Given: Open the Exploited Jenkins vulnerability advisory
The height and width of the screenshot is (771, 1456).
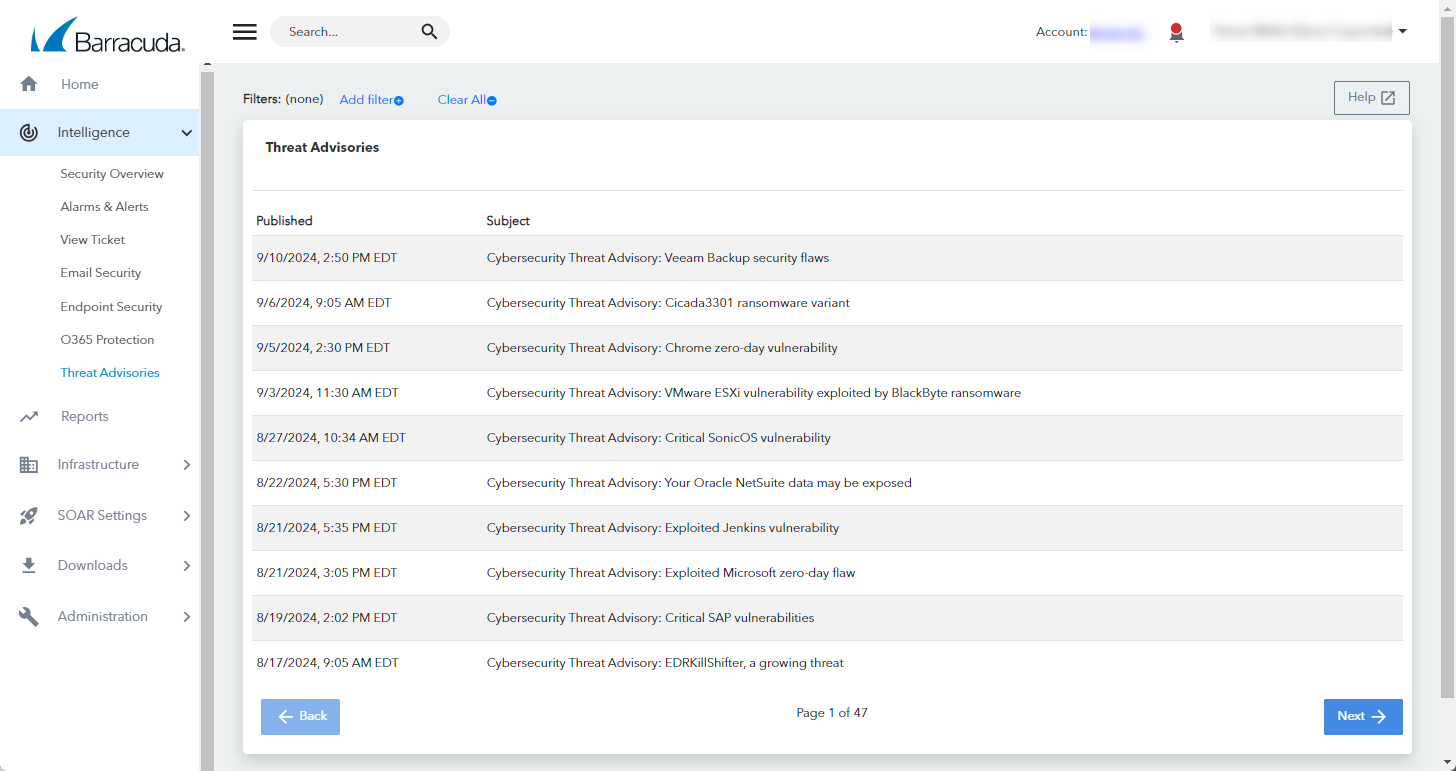Looking at the screenshot, I should click(x=663, y=528).
